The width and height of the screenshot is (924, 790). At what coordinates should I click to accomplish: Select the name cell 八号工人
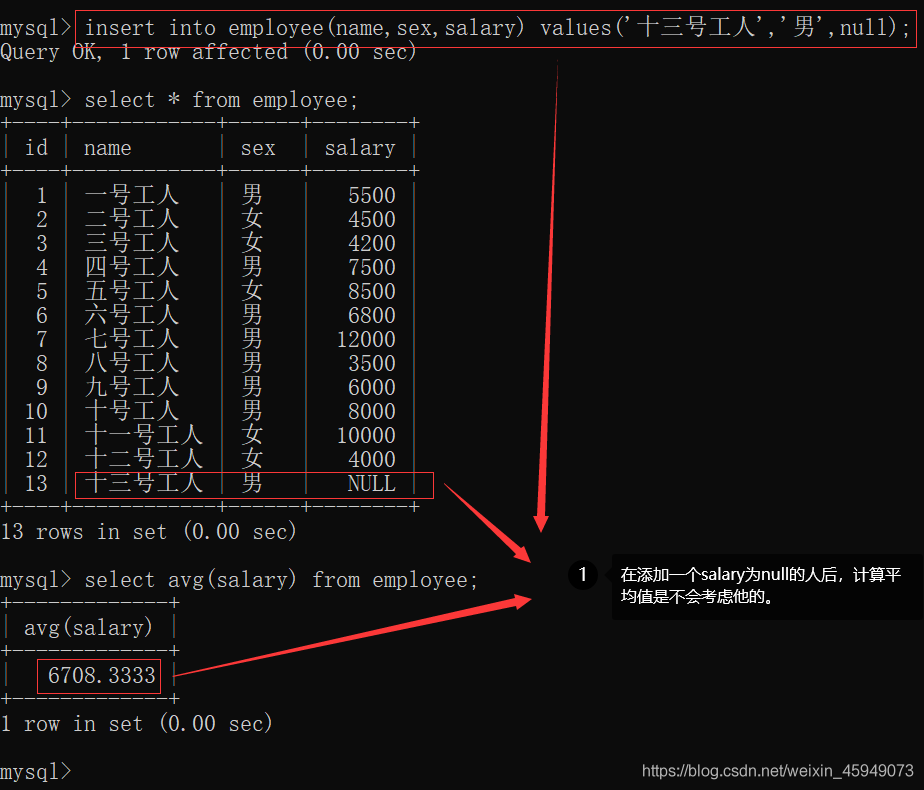pos(131,363)
